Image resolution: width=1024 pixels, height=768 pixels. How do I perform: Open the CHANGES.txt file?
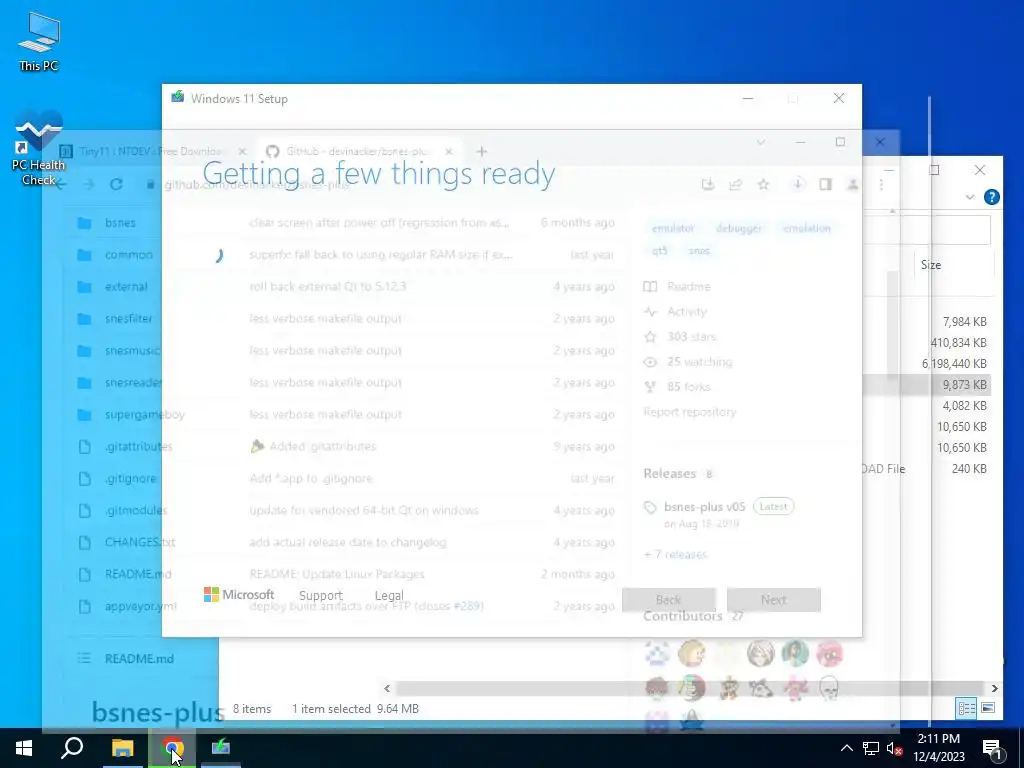tap(140, 542)
